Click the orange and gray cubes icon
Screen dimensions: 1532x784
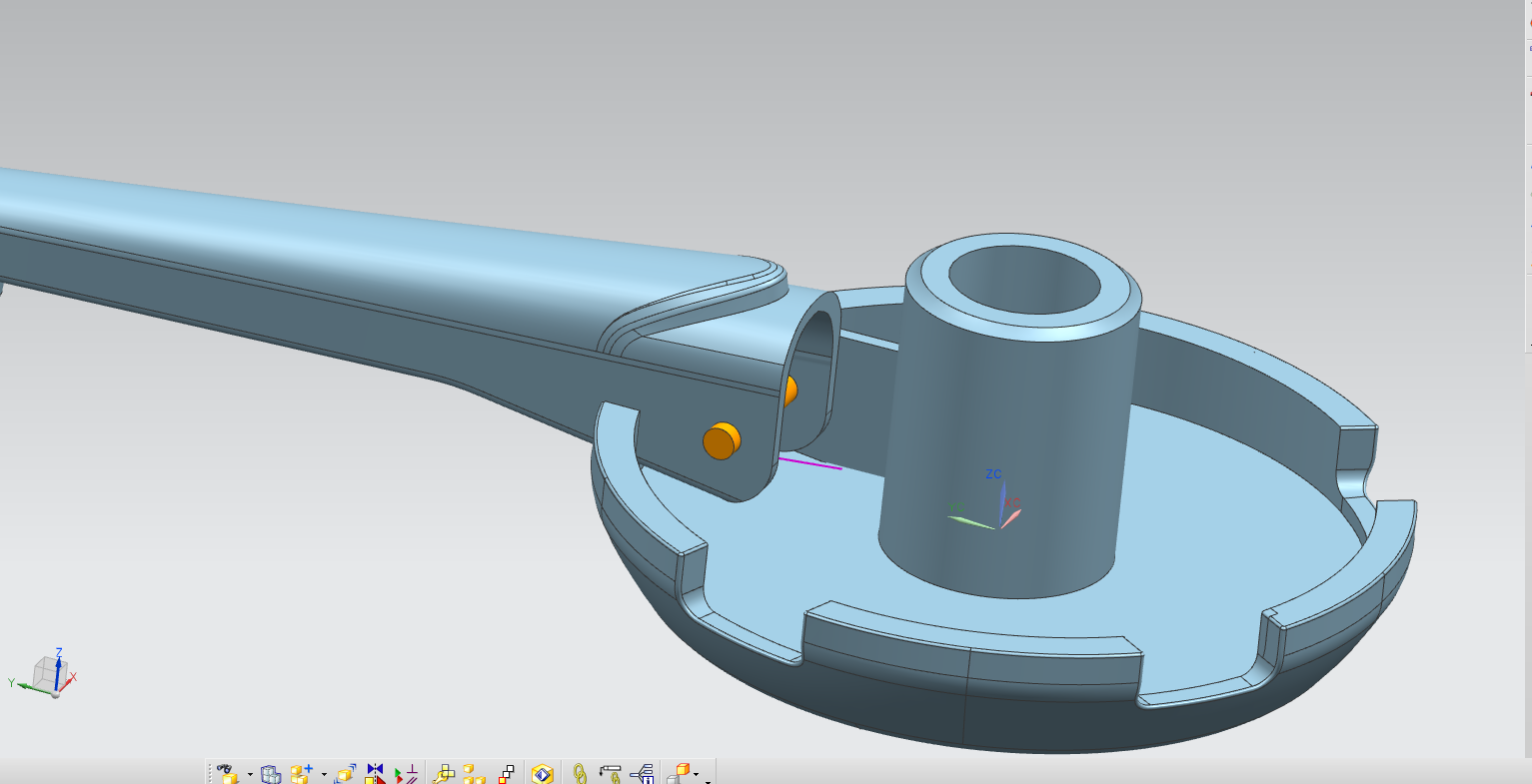(679, 774)
